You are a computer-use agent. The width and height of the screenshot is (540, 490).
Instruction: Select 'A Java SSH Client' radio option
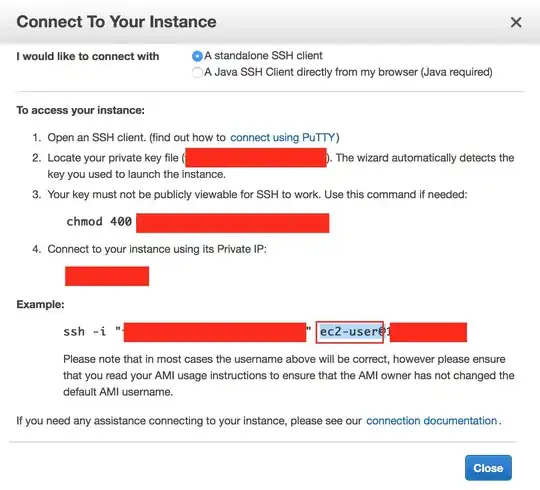[197, 72]
